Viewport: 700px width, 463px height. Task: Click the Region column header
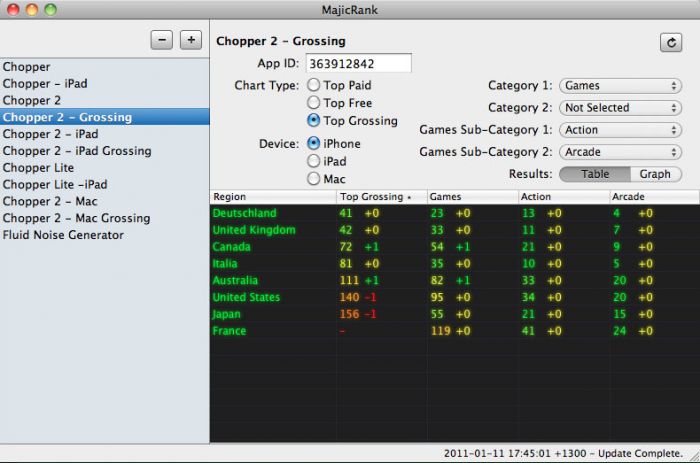click(272, 197)
